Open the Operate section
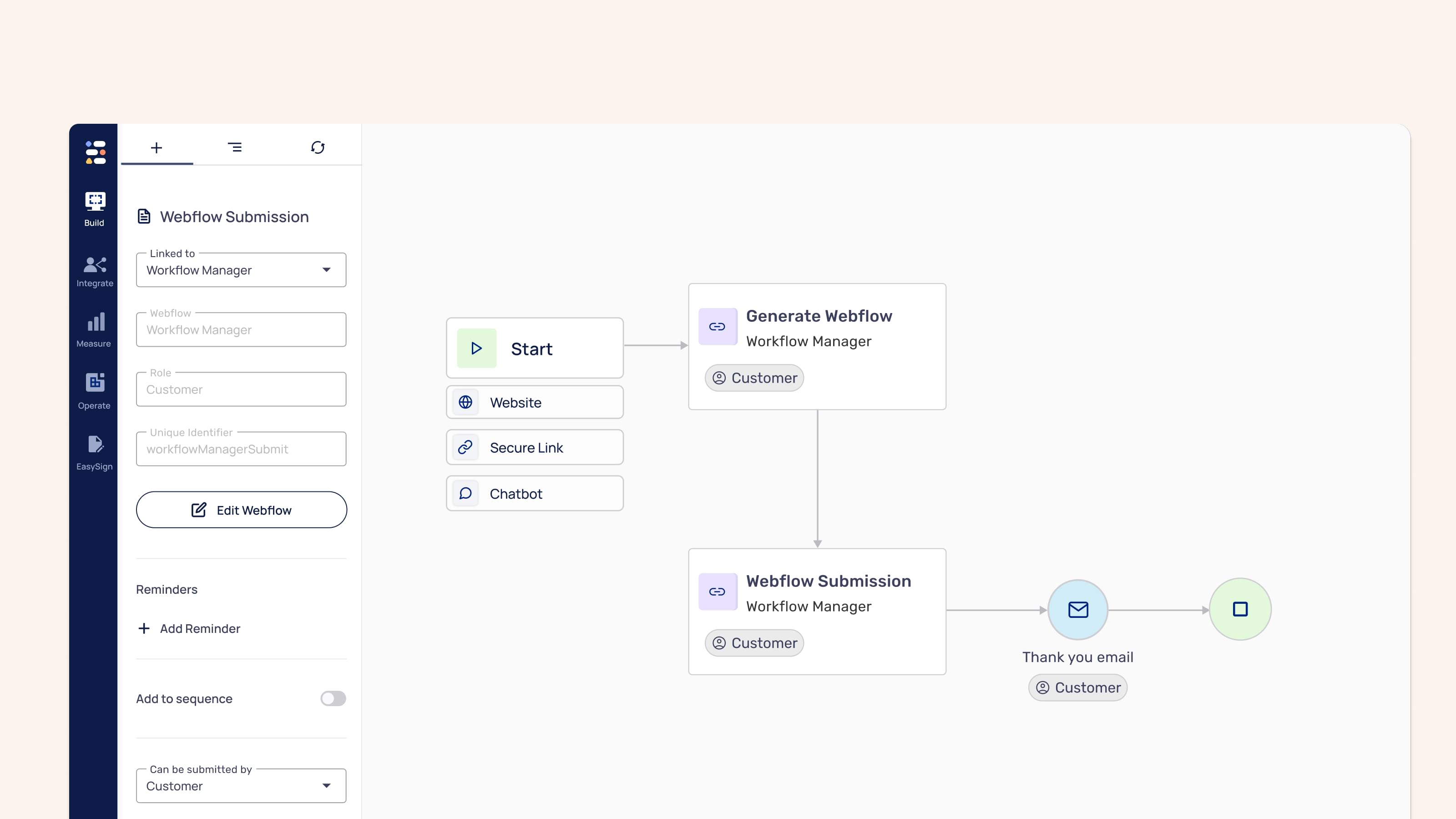The image size is (1456, 819). [x=94, y=391]
